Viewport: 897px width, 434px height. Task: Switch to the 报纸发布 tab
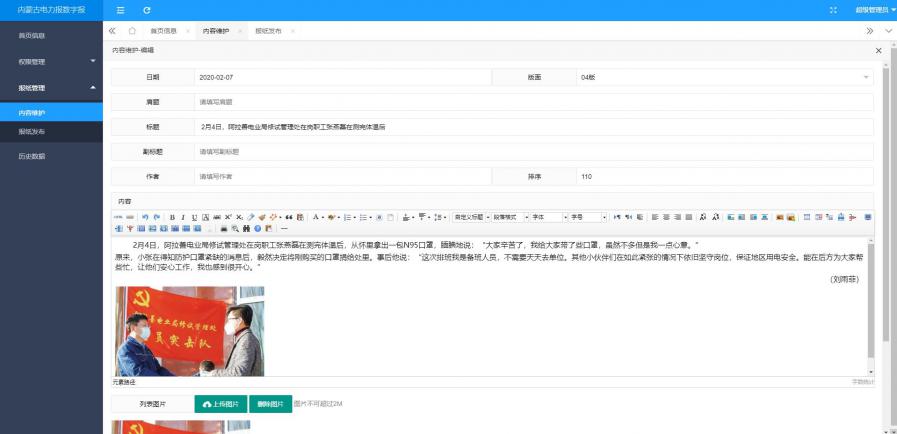click(268, 31)
